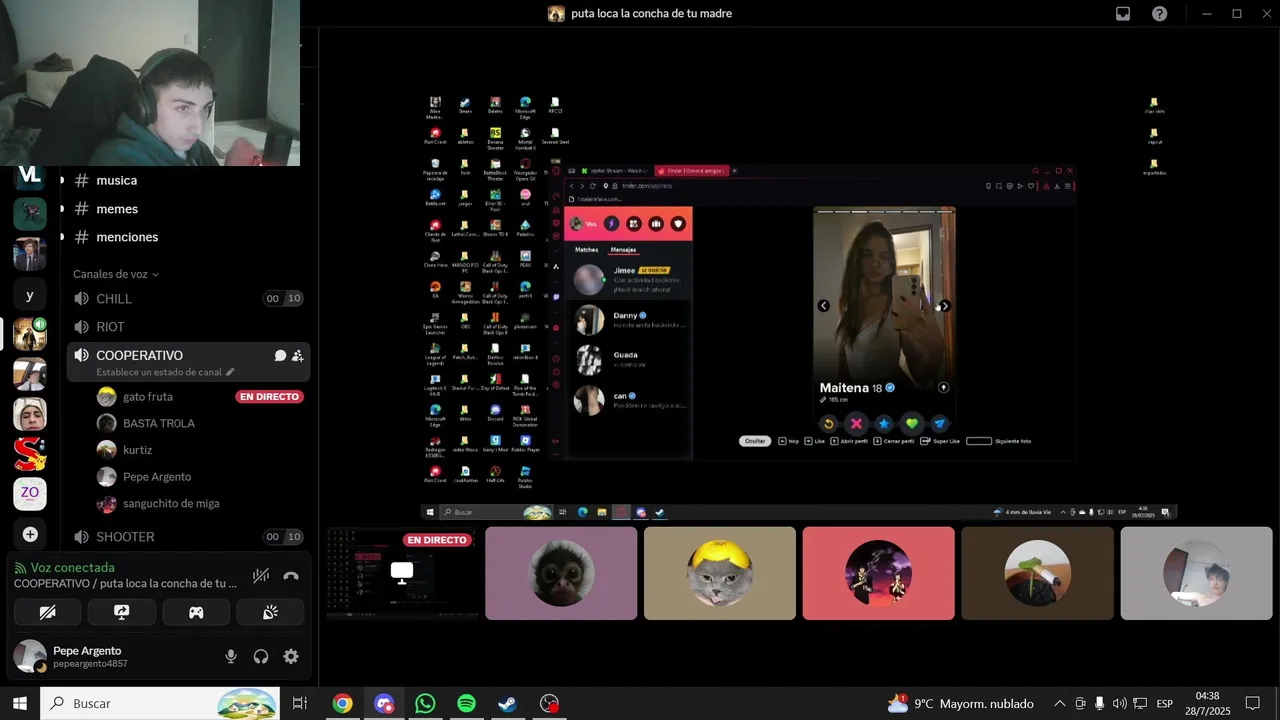1280x720 pixels.
Task: Switch to Matches tab in streamed Tinder
Action: coord(586,249)
